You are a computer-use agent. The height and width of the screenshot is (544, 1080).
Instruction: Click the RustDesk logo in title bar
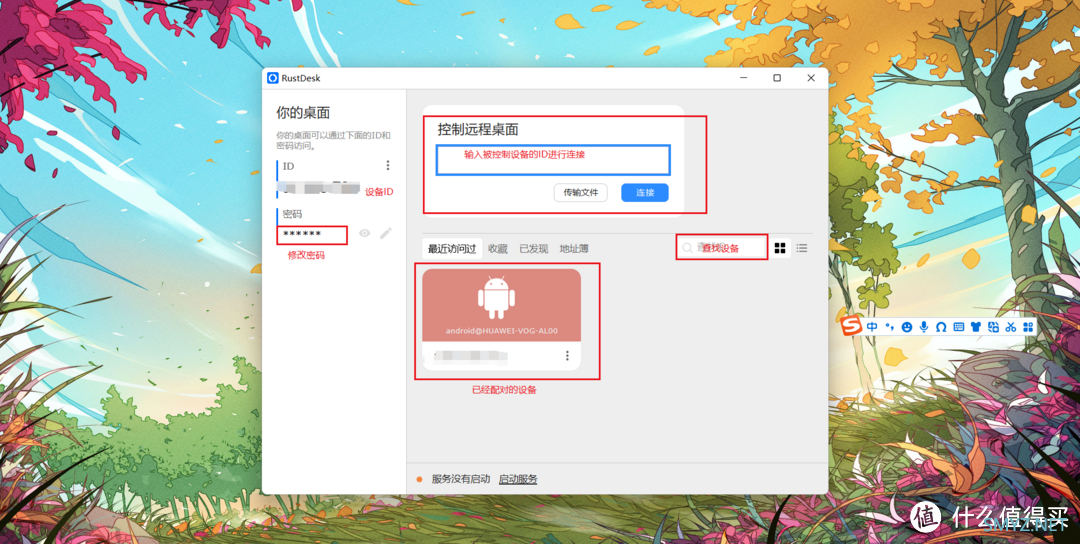pyautogui.click(x=273, y=79)
